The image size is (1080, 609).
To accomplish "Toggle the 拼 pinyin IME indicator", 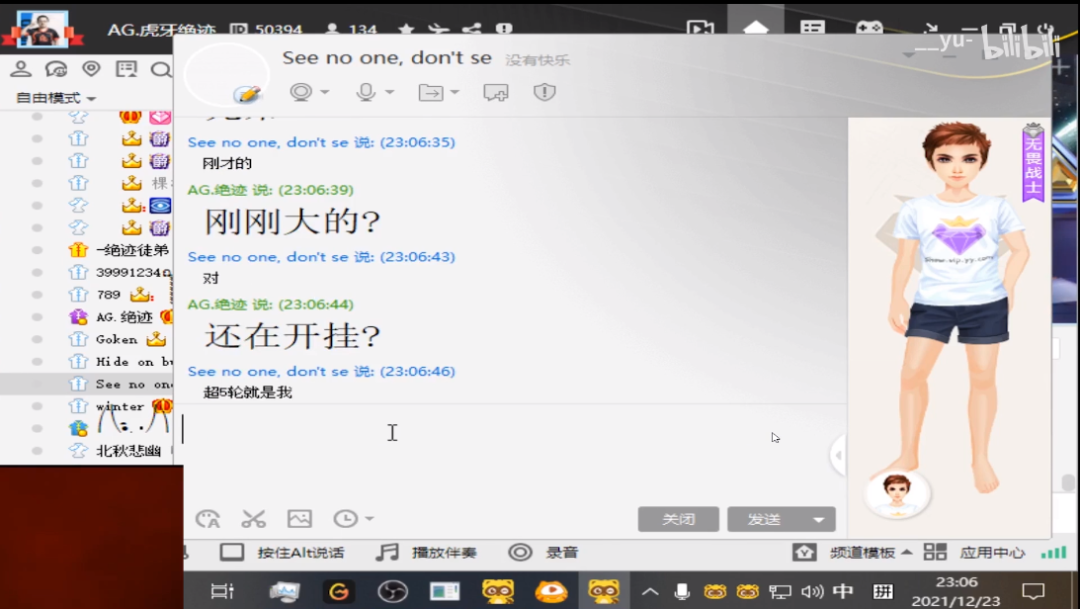I will point(883,591).
